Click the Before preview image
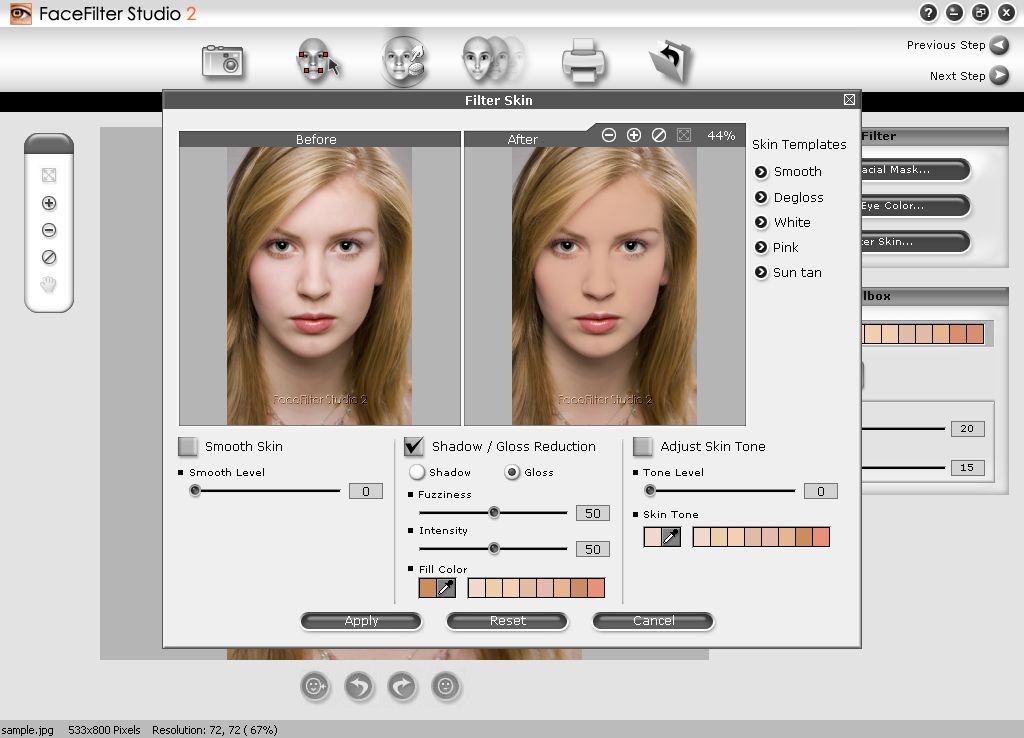This screenshot has width=1024, height=738. coord(320,286)
